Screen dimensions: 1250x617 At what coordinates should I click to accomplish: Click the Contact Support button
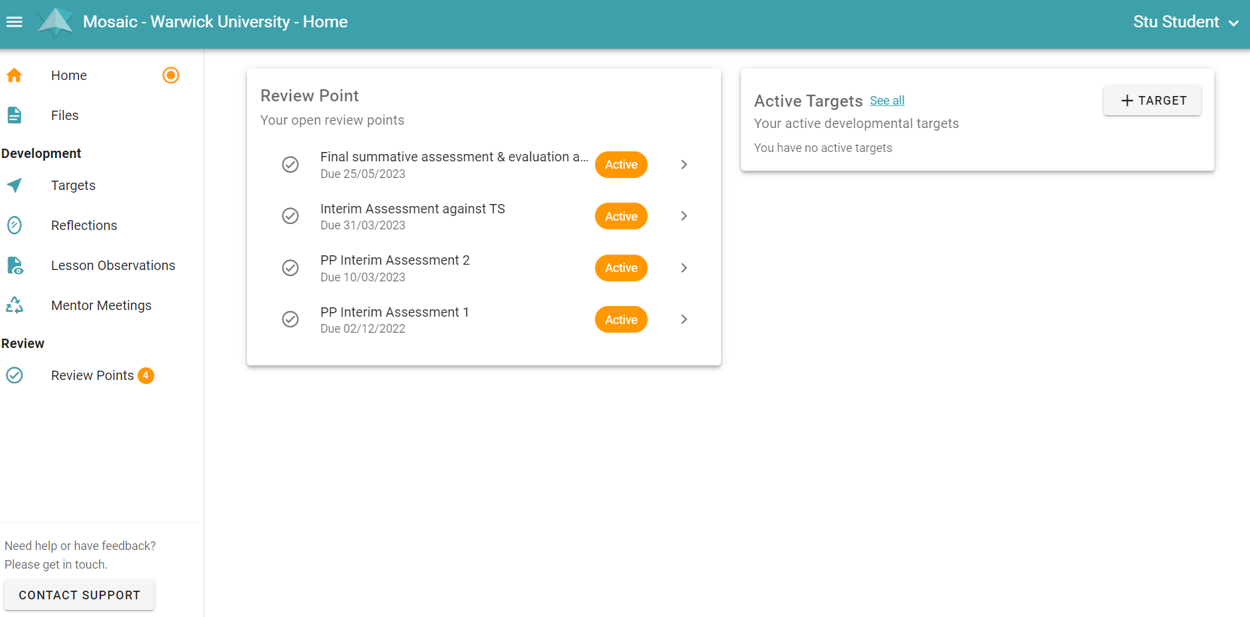pos(79,595)
